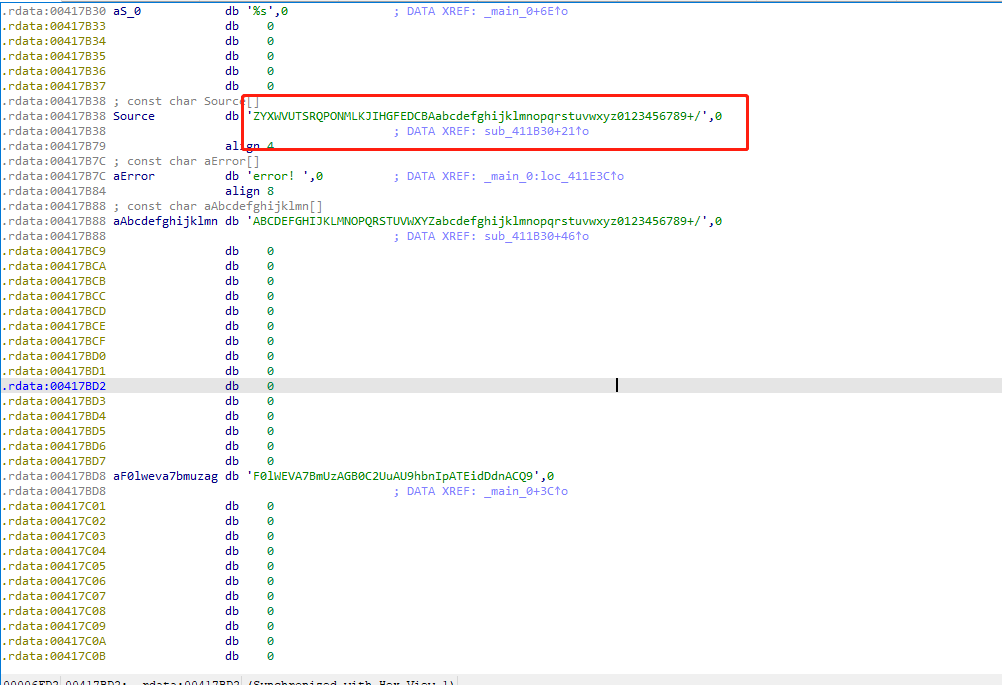Click the .rdata:00417BC9 address line
Viewport: 1002px width, 685px height.
tap(54, 251)
